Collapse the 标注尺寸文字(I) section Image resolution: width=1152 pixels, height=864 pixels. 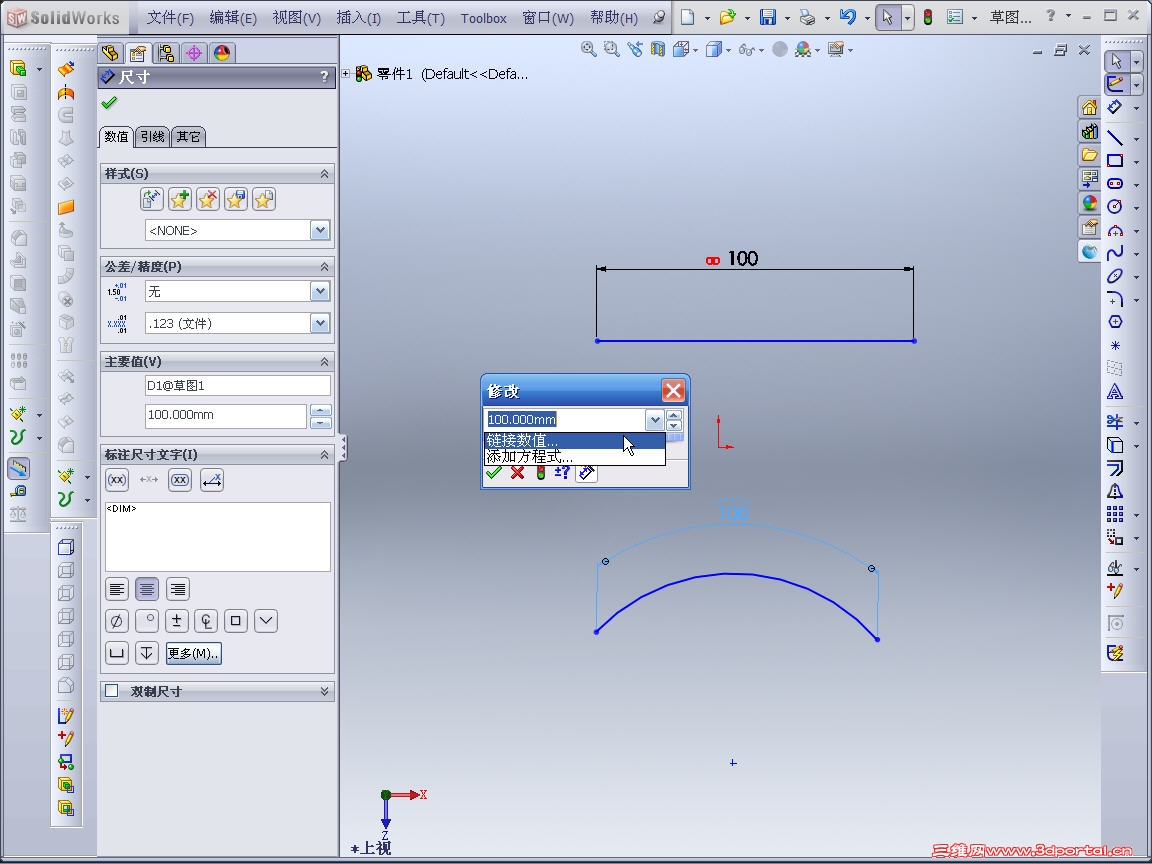click(x=324, y=455)
